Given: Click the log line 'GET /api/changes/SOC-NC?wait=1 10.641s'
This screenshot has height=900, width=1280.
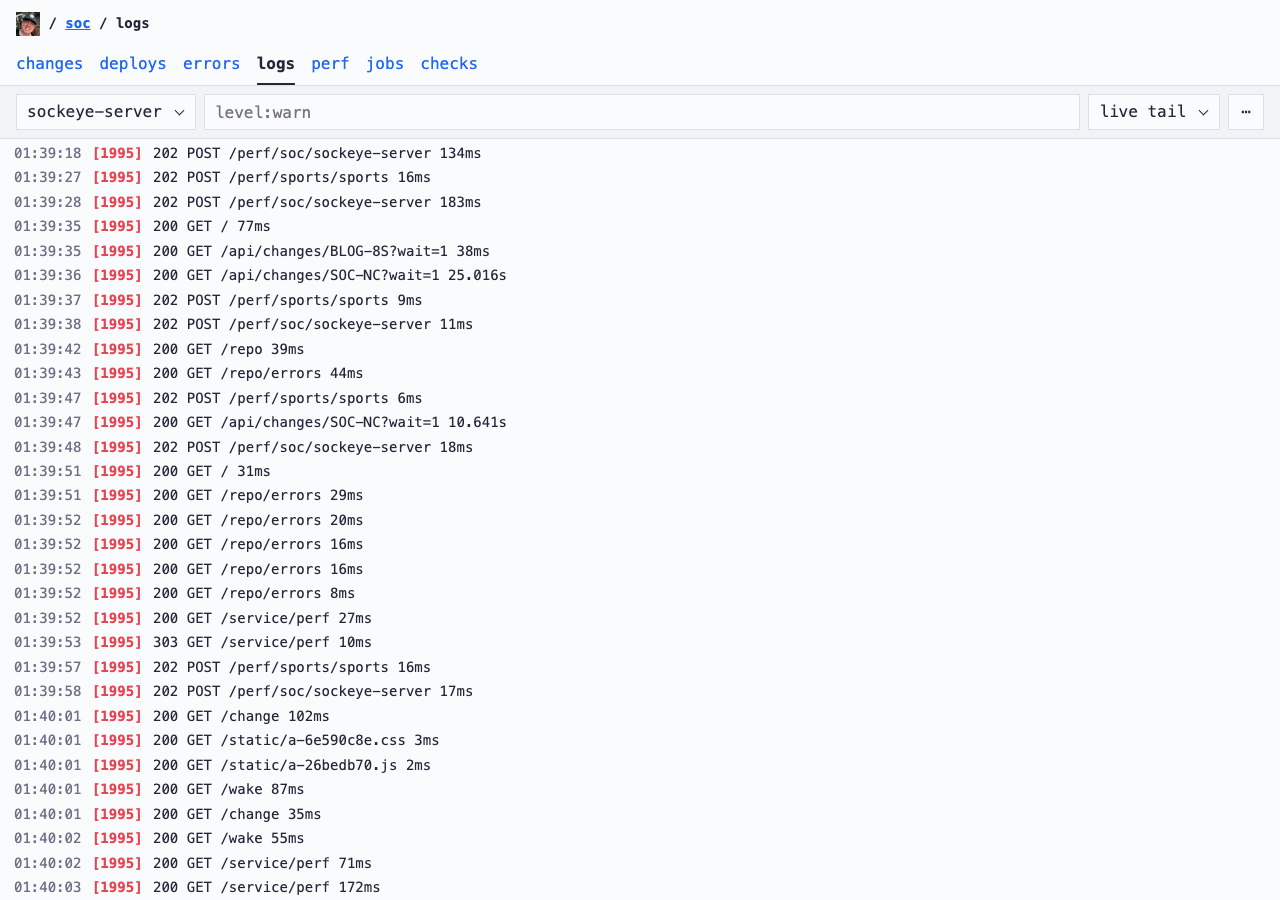Looking at the screenshot, I should pyautogui.click(x=640, y=422).
